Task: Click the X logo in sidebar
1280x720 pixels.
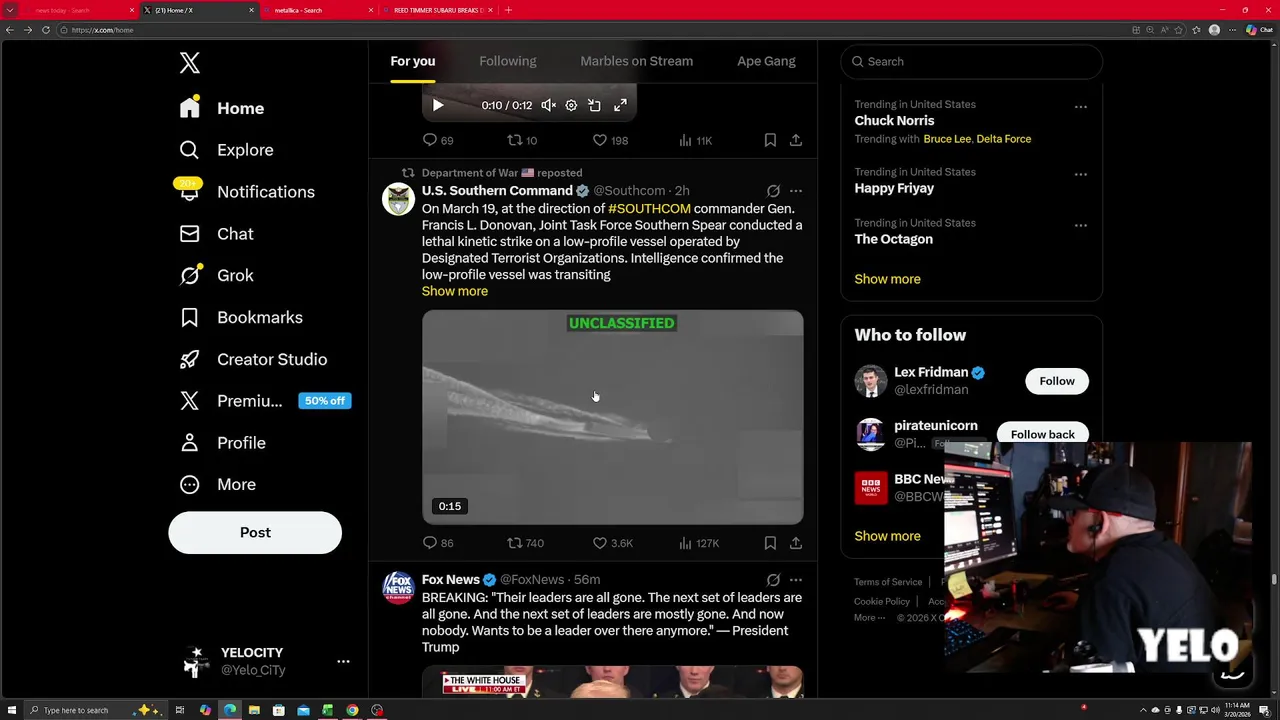Action: pyautogui.click(x=190, y=63)
